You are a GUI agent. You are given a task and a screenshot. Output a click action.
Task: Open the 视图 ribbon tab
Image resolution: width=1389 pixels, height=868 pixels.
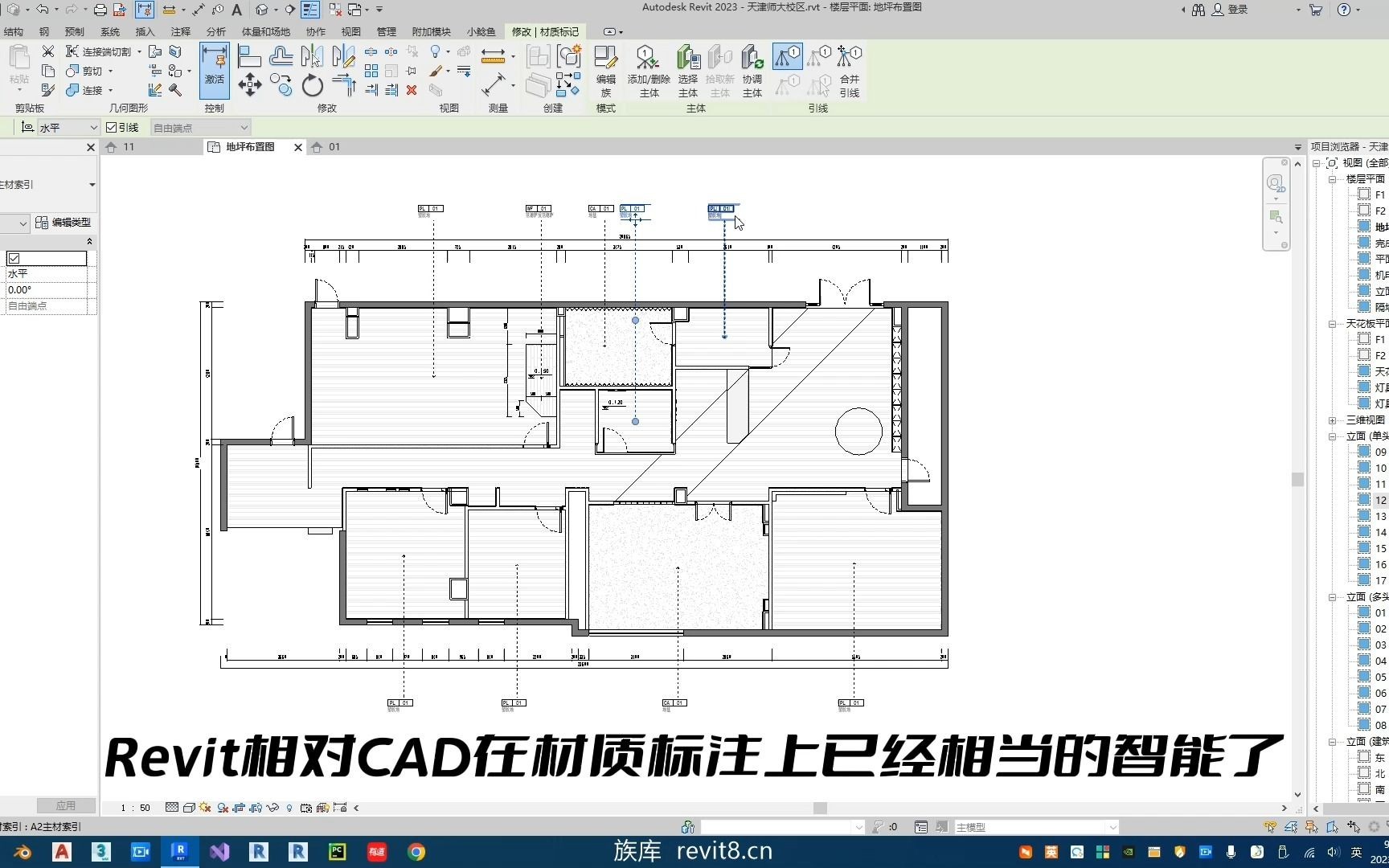351,32
